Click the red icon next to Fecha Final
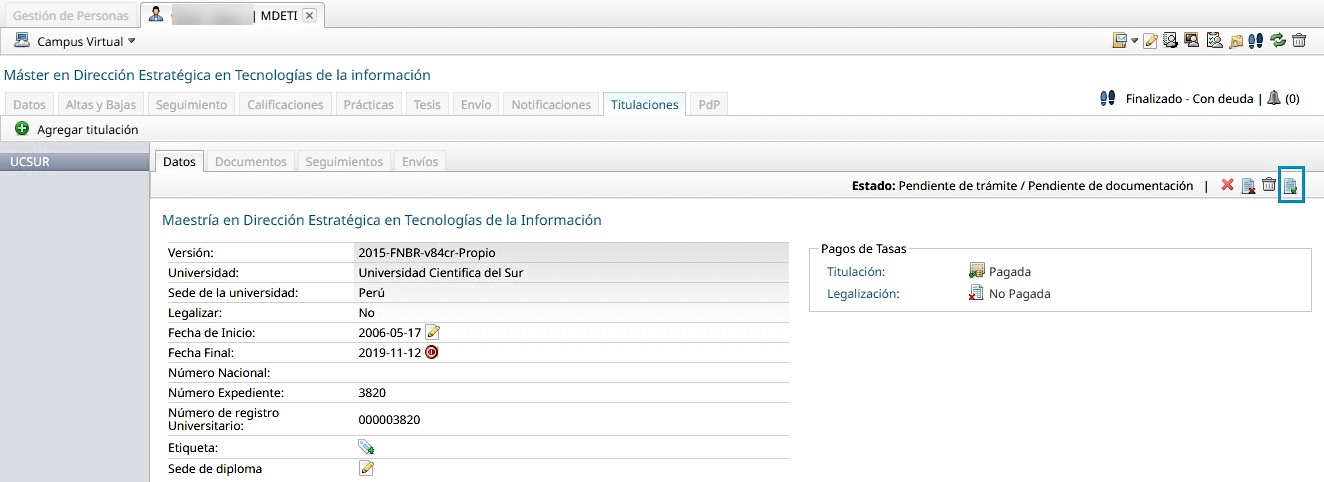 pos(432,352)
